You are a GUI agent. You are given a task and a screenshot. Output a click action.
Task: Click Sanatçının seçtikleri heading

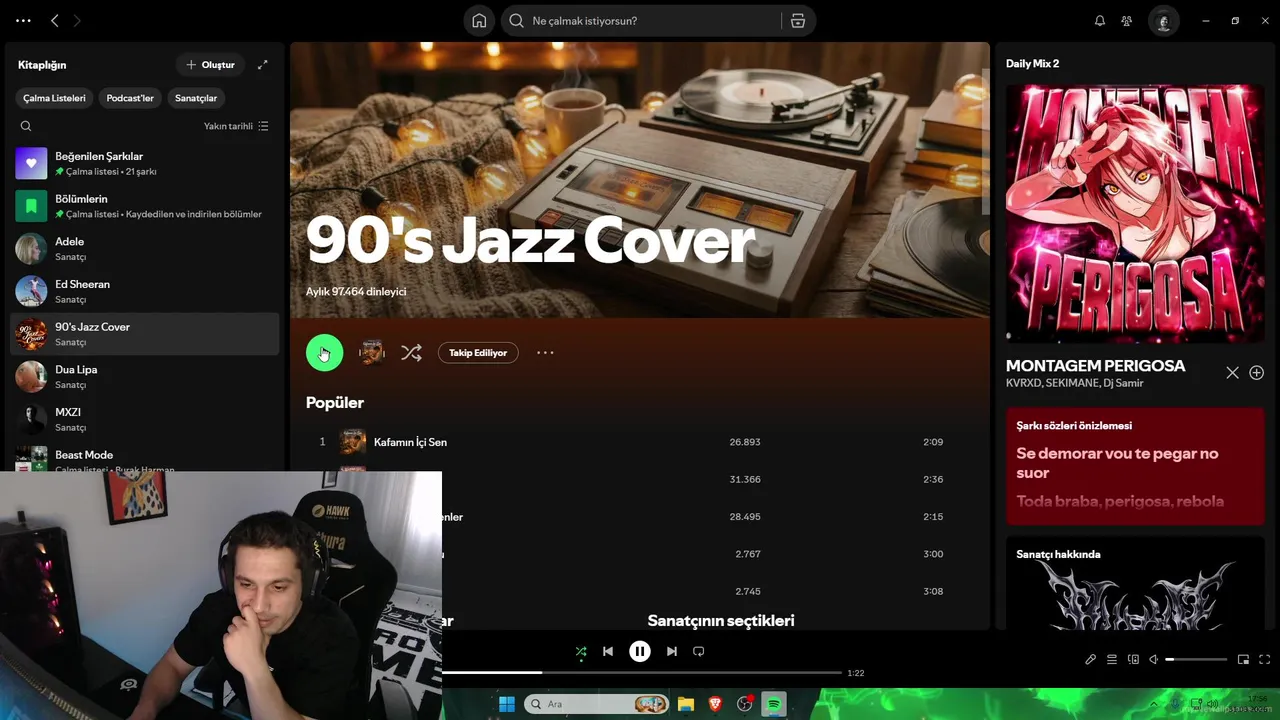[x=721, y=621]
